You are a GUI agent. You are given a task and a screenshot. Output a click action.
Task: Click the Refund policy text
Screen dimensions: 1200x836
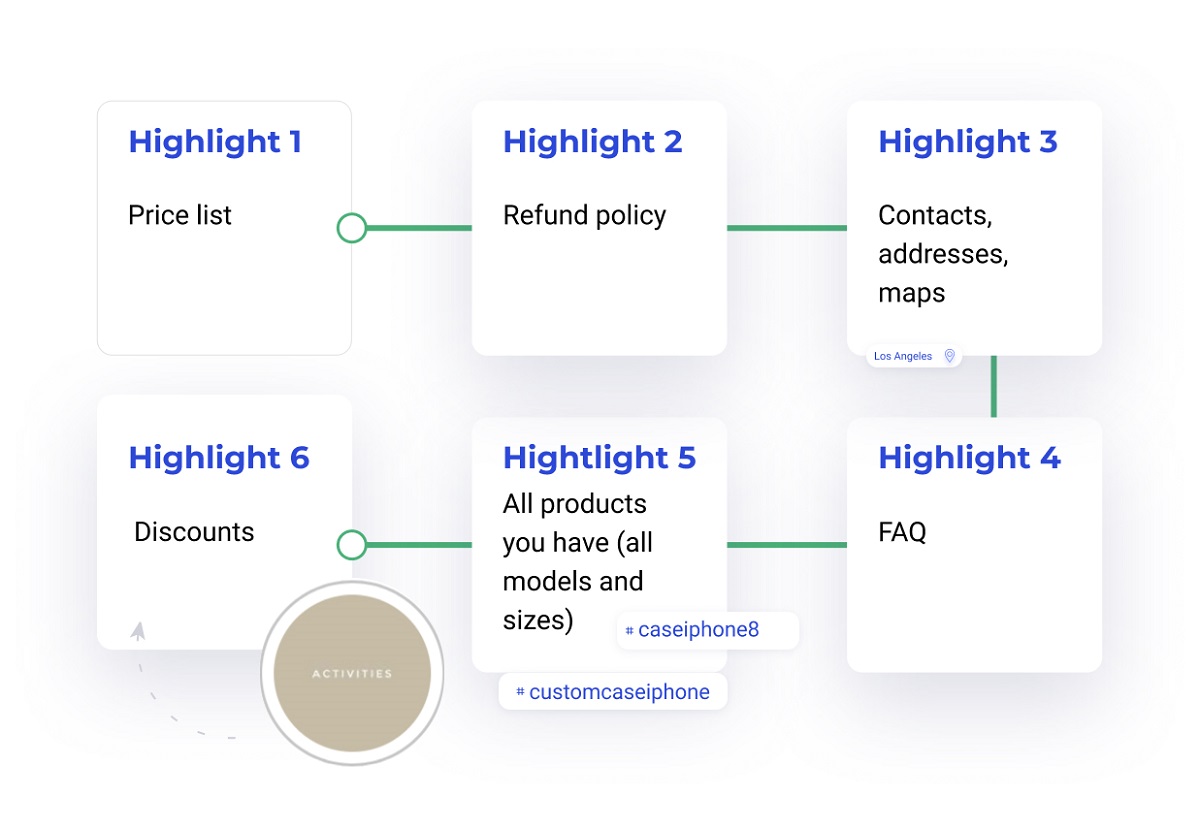coord(585,216)
